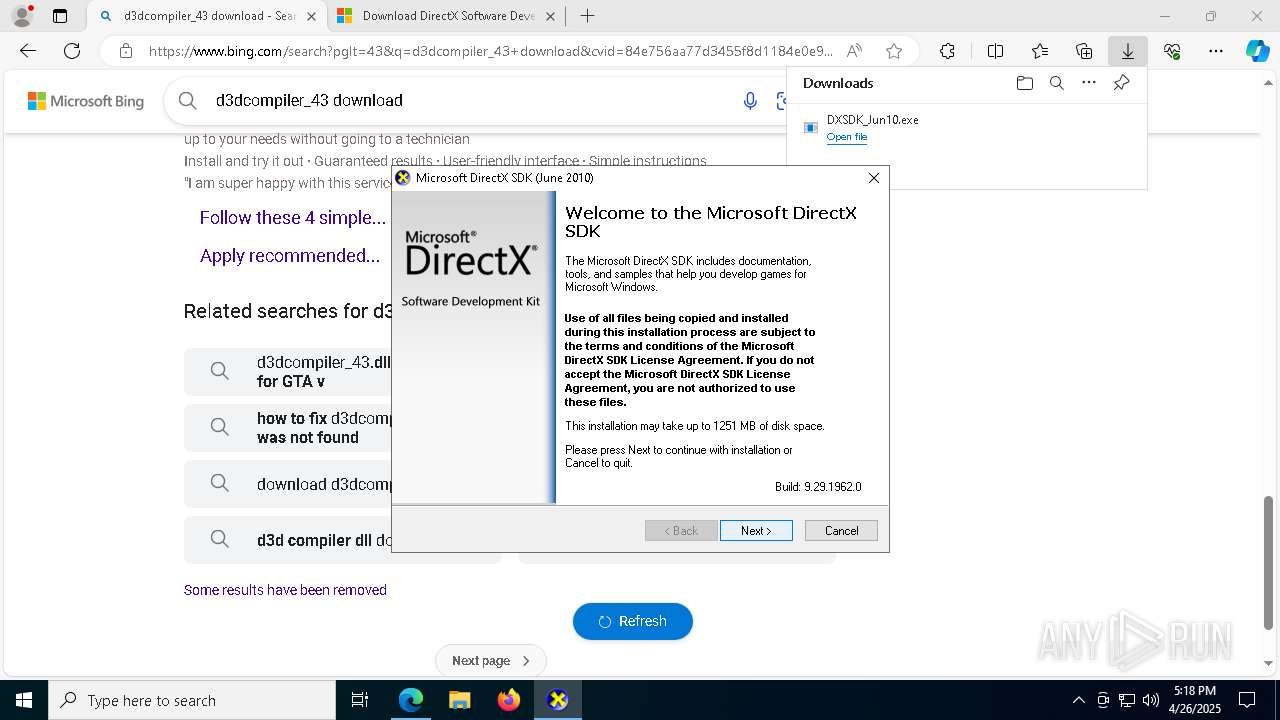Open Firefox from taskbar
Image resolution: width=1280 pixels, height=720 pixels.
509,700
